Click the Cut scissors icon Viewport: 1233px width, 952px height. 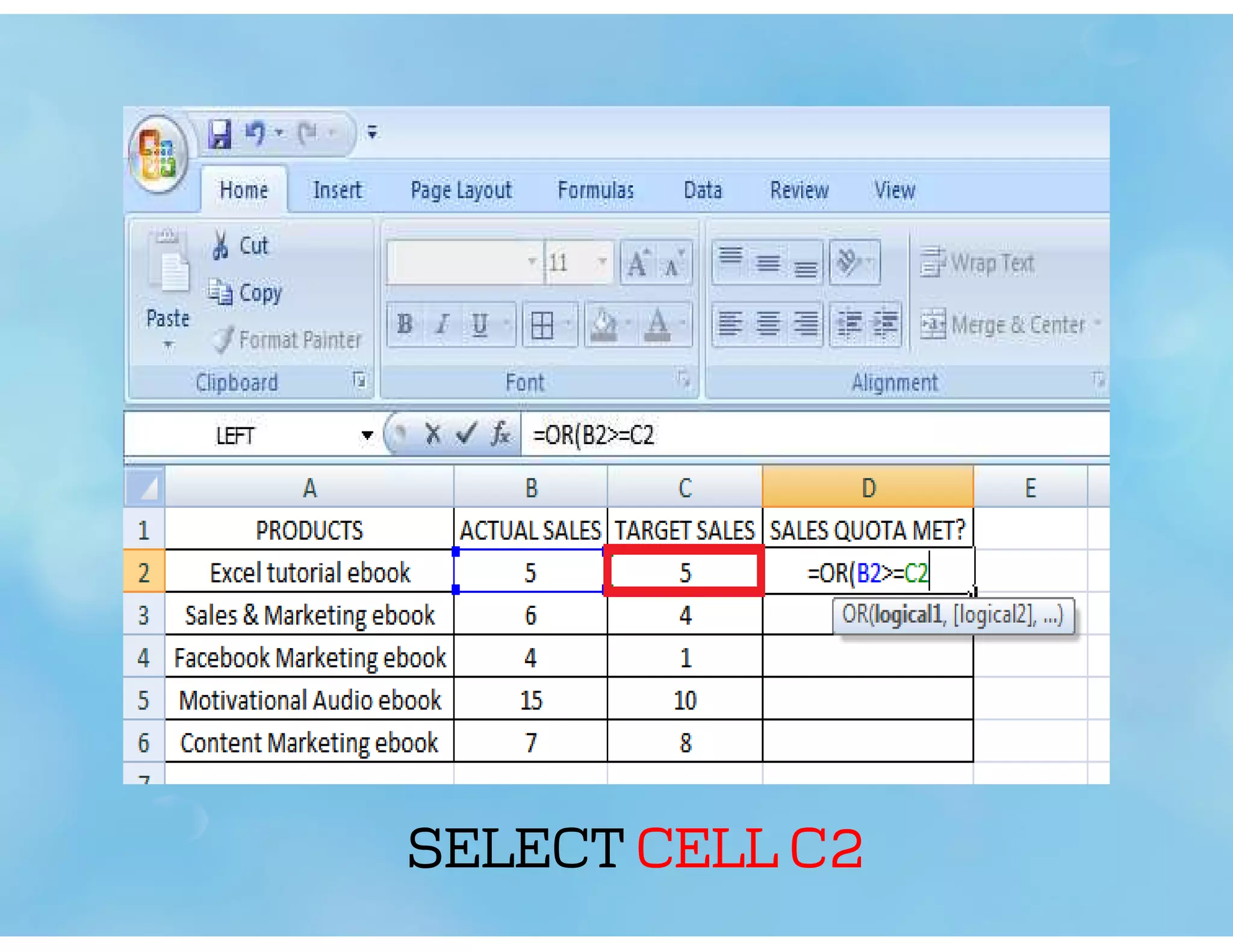click(x=220, y=245)
